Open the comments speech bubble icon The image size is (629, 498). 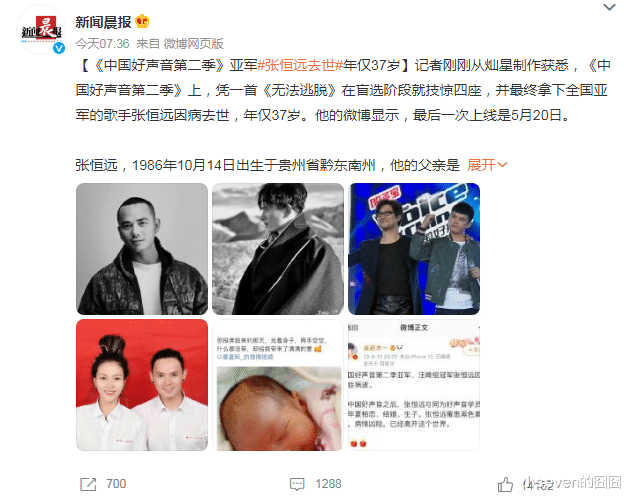click(297, 484)
